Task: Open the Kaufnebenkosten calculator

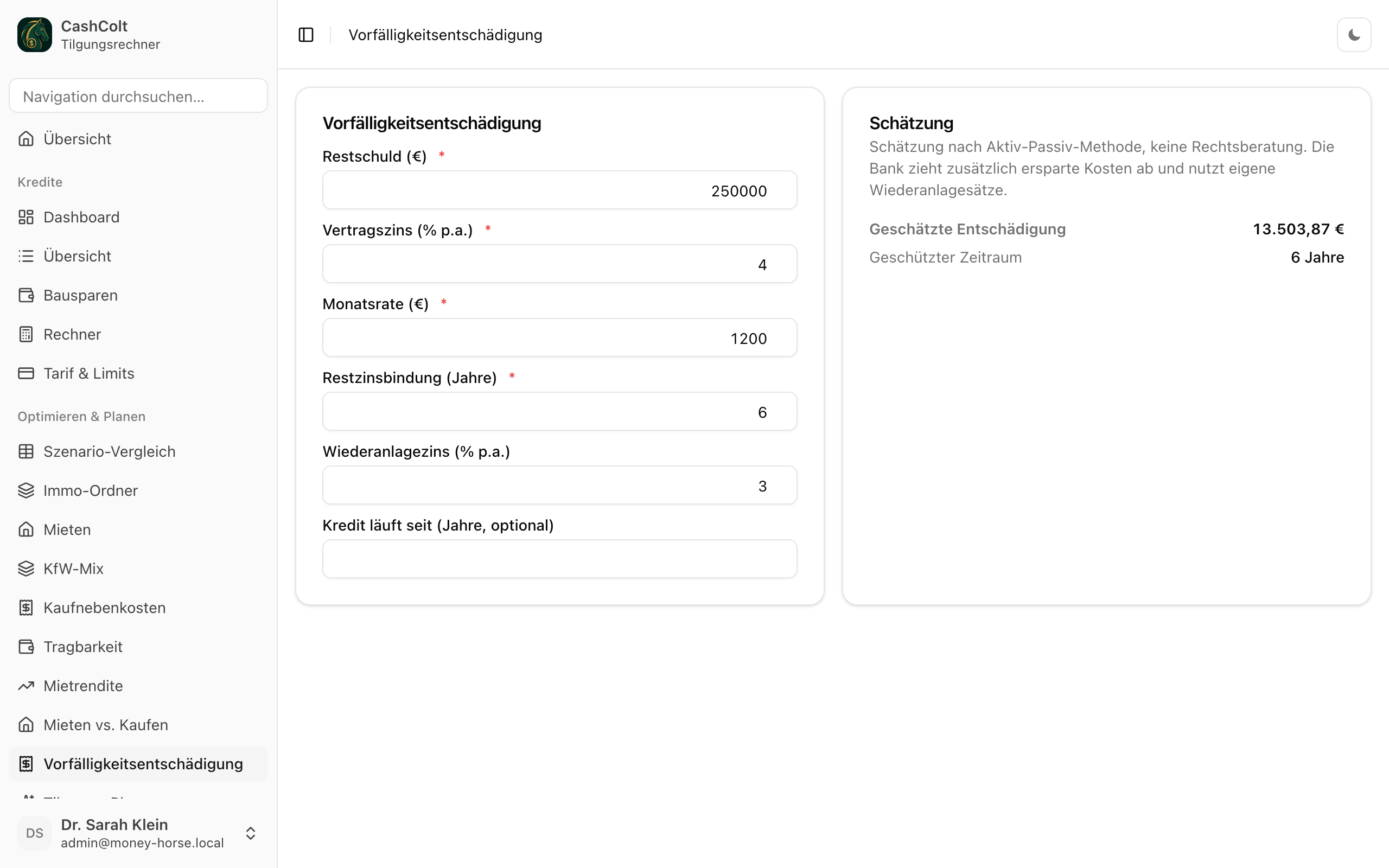Action: coord(138,608)
